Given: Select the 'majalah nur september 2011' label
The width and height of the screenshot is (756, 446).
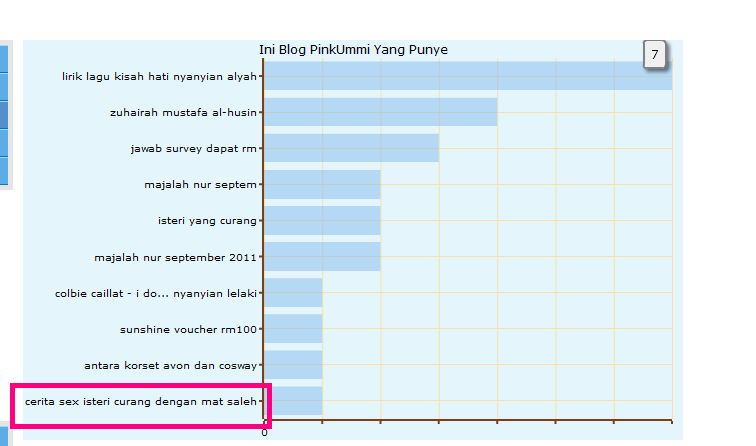Looking at the screenshot, I should [175, 257].
